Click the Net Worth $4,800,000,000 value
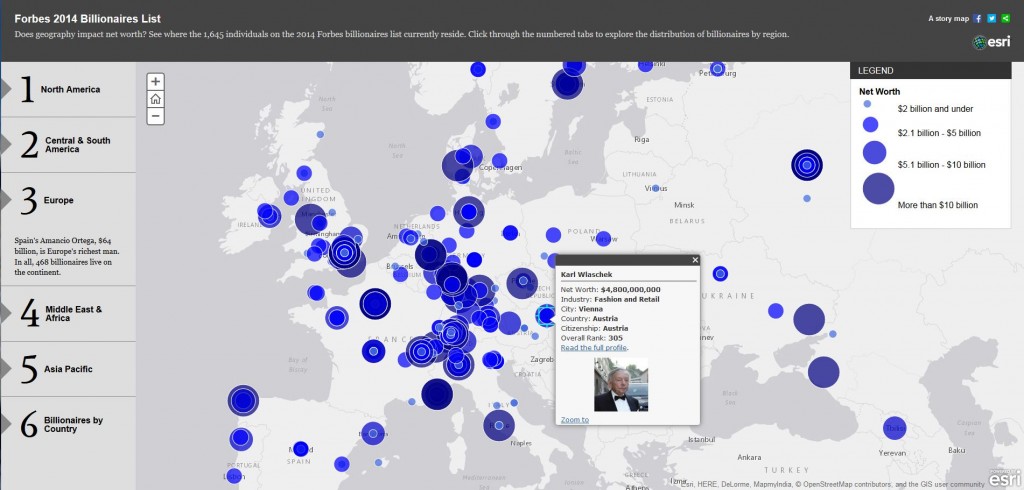The height and width of the screenshot is (490, 1024). coord(630,289)
